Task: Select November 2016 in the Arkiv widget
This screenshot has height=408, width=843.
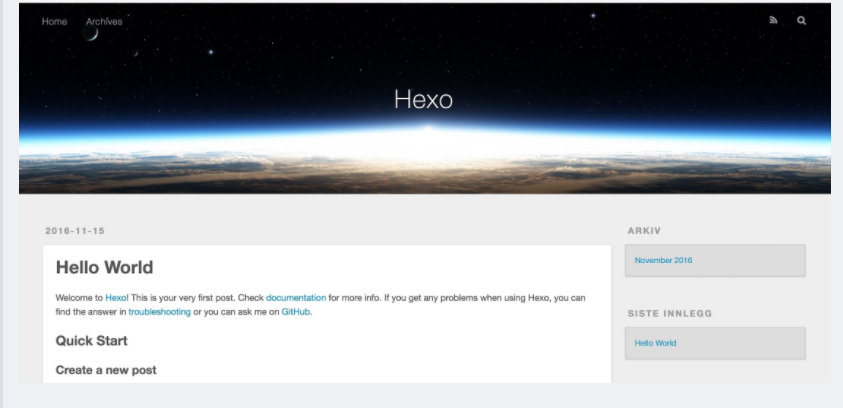Action: pos(663,260)
